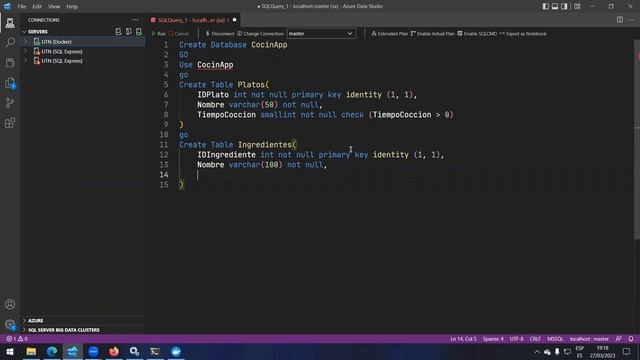Screen dimensions: 640x360
Task: Expand the second UTN (SQL Express) node
Action: pos(25,61)
